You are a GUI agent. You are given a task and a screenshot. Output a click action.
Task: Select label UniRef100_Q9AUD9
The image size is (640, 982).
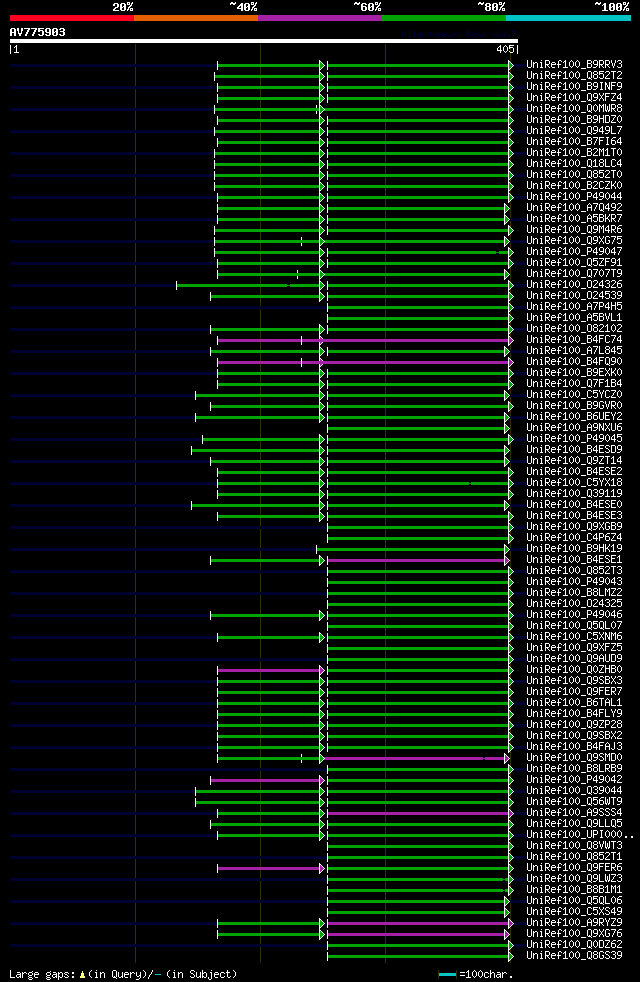point(574,659)
